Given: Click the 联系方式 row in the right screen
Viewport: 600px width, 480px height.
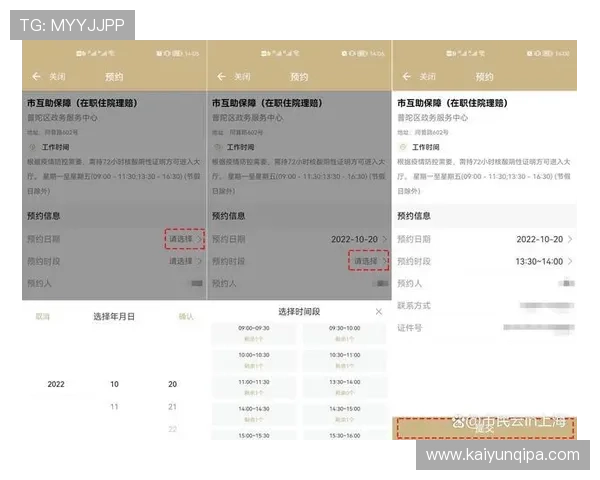Looking at the screenshot, I should click(x=485, y=306).
